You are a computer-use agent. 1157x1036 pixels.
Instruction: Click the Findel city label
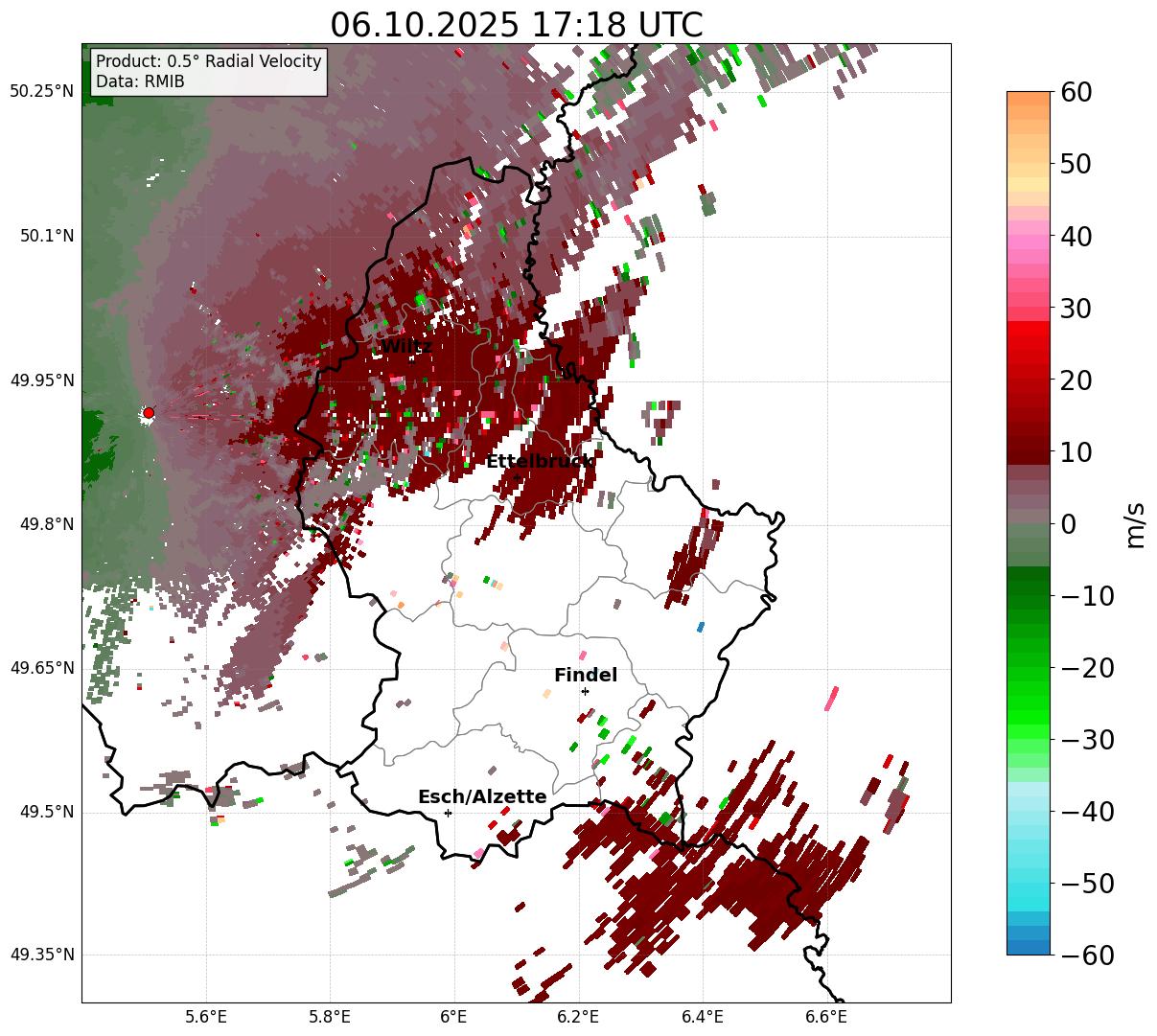(x=586, y=675)
